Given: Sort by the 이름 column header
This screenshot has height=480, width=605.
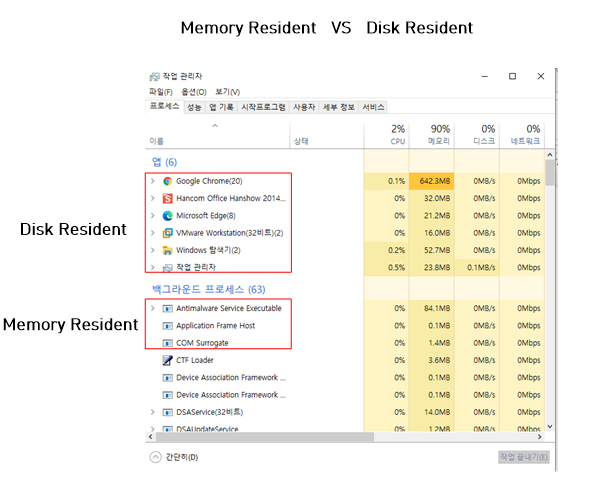Looking at the screenshot, I should coord(217,135).
